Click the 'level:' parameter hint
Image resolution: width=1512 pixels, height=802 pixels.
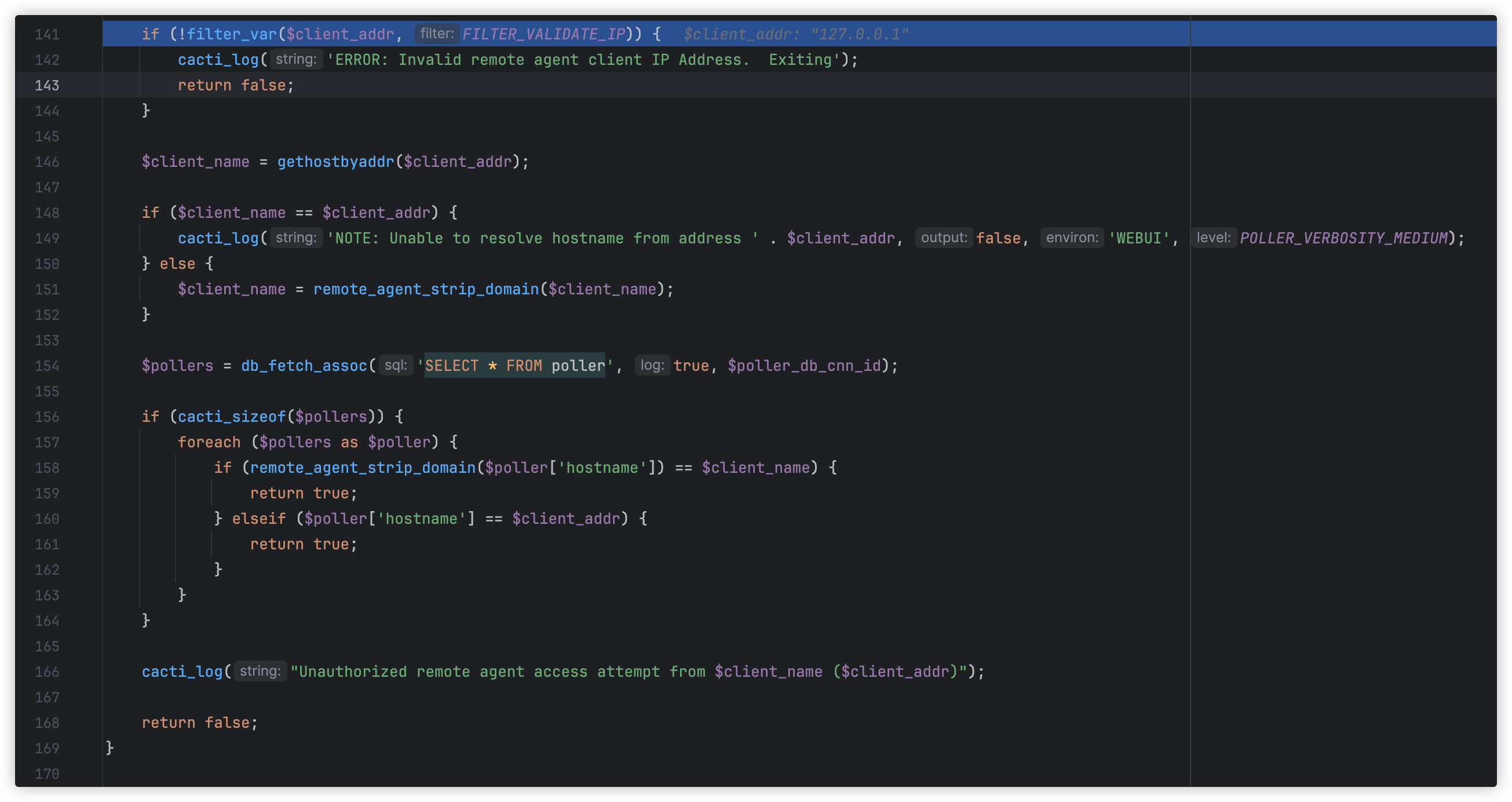point(1213,238)
